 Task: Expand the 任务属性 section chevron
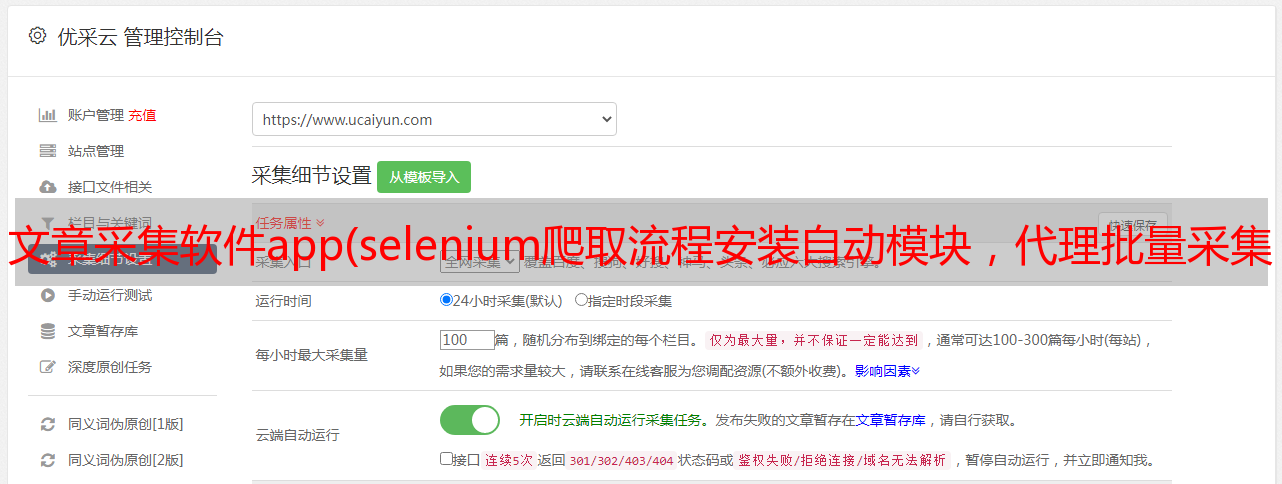[320, 223]
